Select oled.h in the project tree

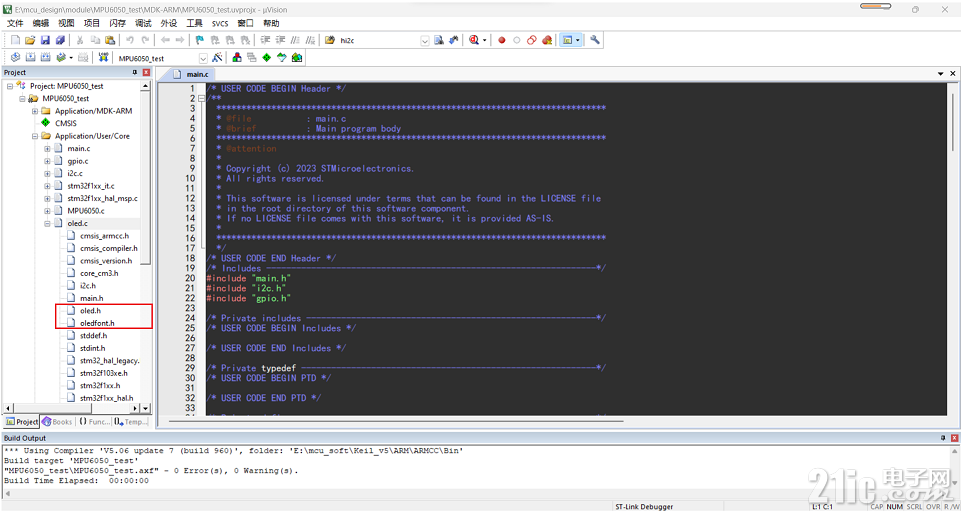(x=90, y=310)
